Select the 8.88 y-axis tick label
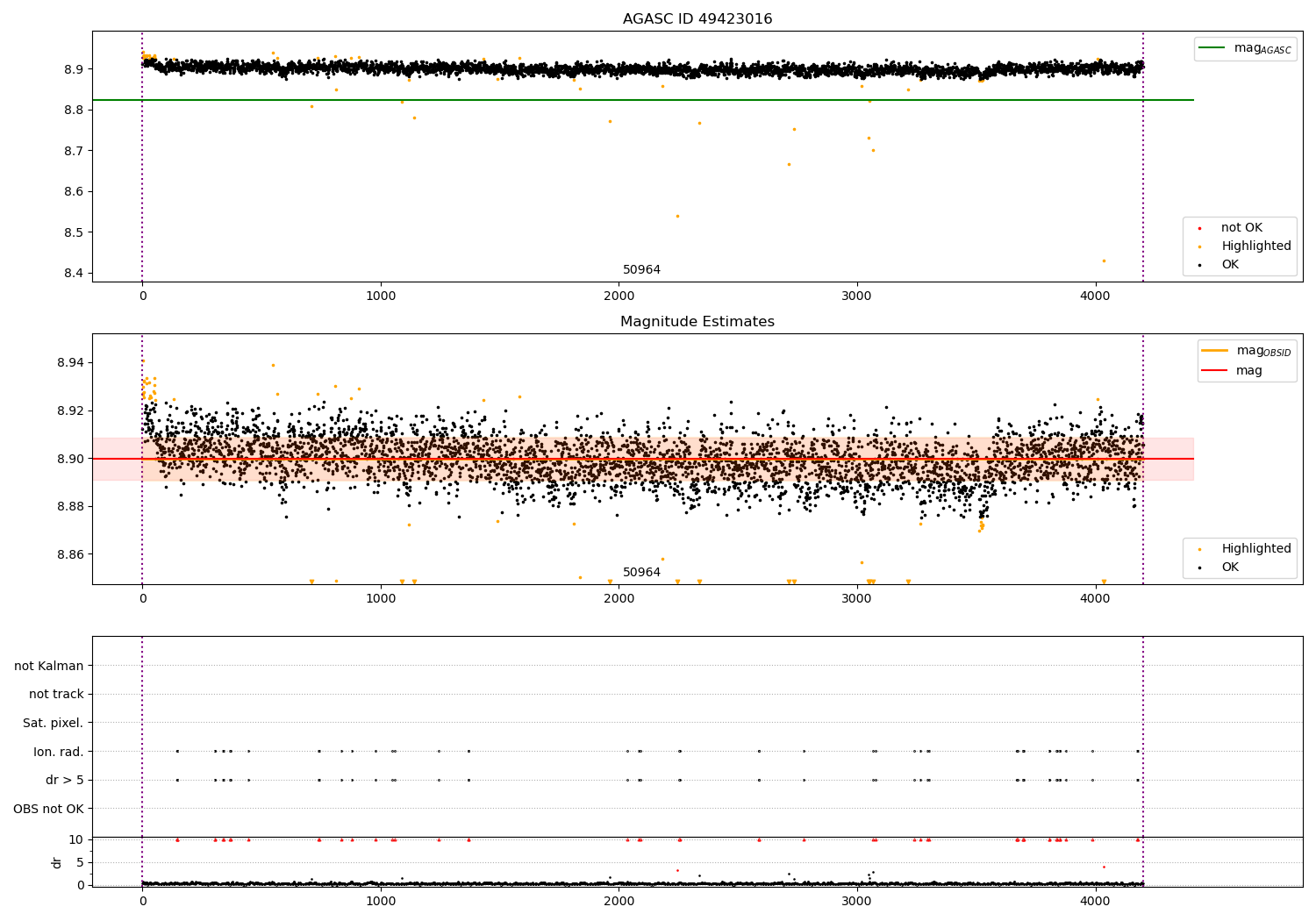Image resolution: width=1316 pixels, height=921 pixels. (x=72, y=507)
